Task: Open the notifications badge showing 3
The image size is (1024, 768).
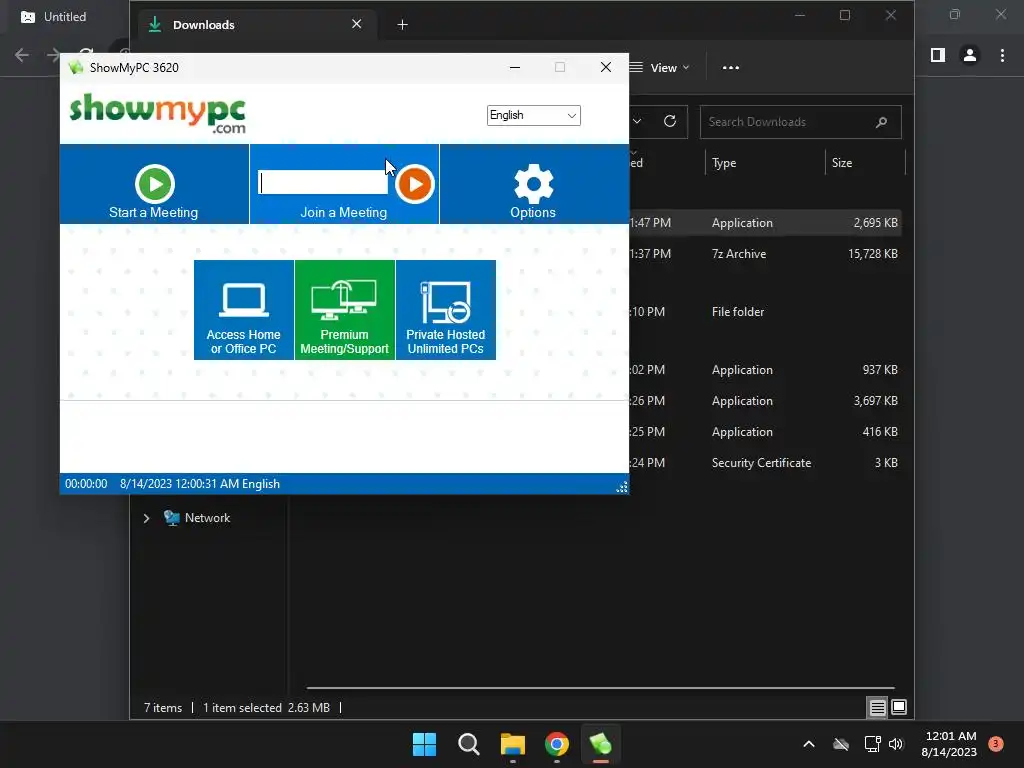Action: (x=996, y=744)
